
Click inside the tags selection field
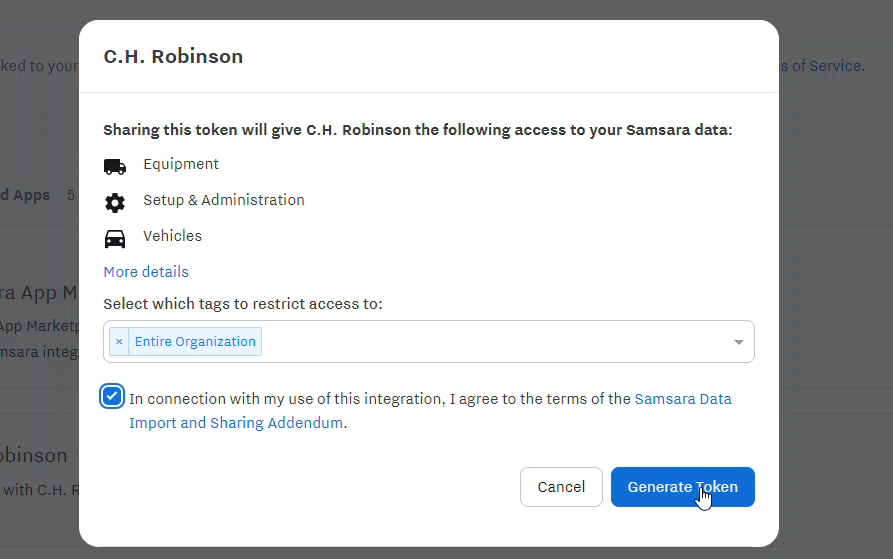pyautogui.click(x=490, y=342)
